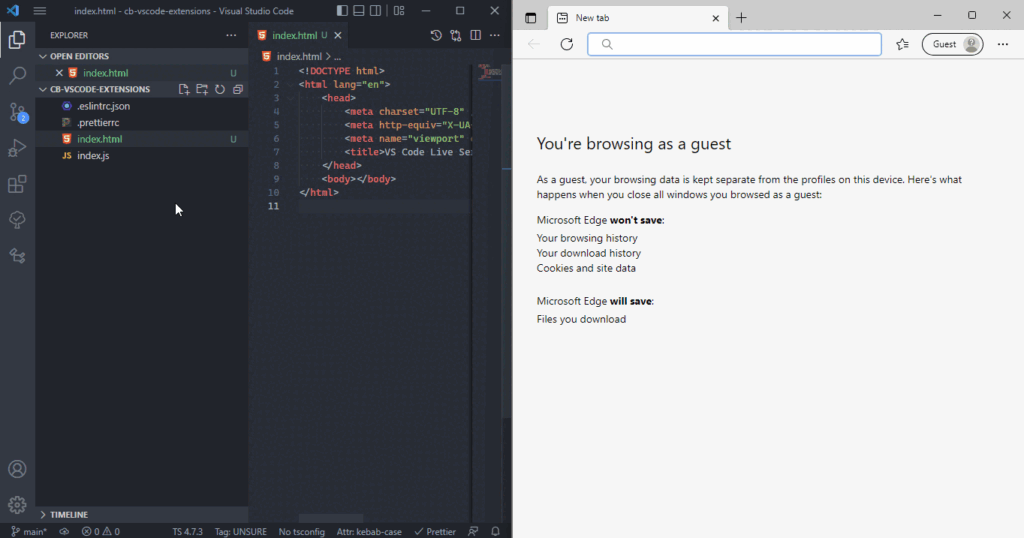Open the .prettierrc file

141,123
